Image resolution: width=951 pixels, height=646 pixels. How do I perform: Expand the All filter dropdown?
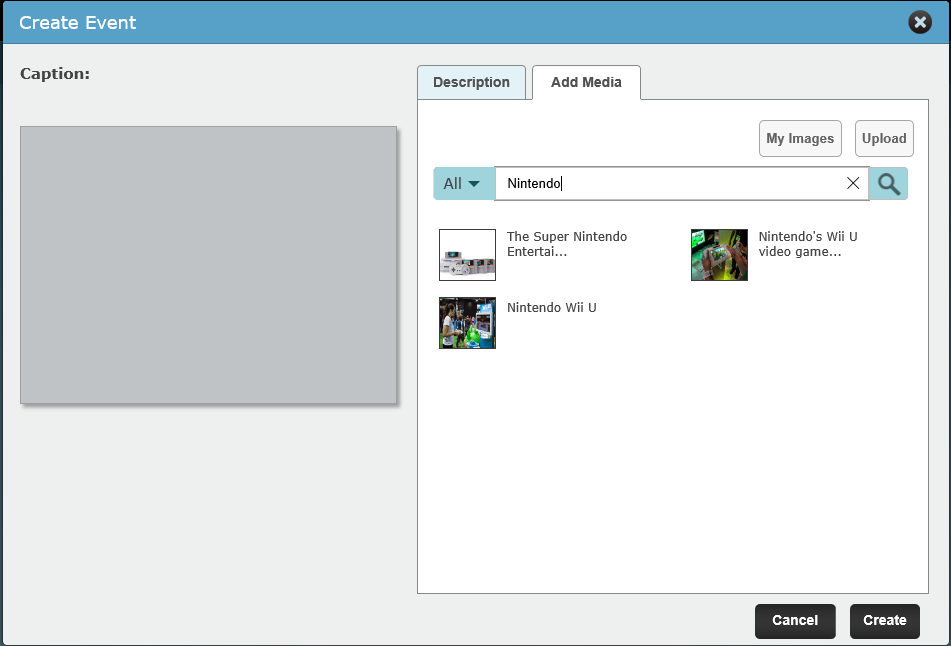click(463, 184)
